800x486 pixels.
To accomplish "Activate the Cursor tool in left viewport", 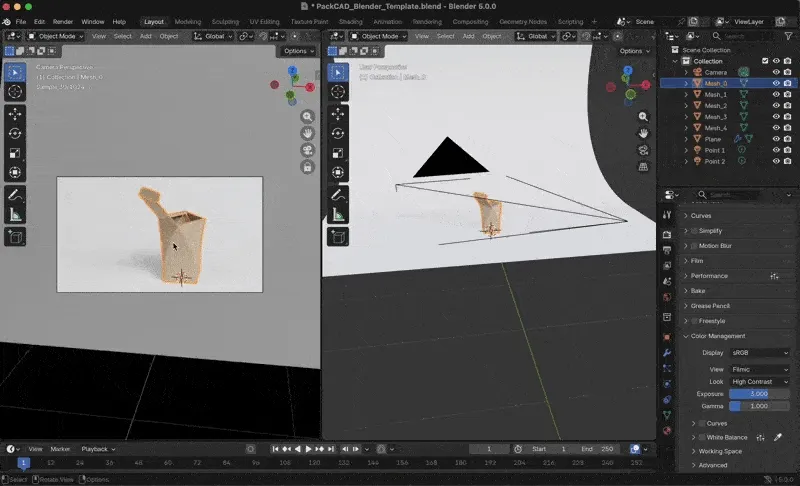I will 15,91.
